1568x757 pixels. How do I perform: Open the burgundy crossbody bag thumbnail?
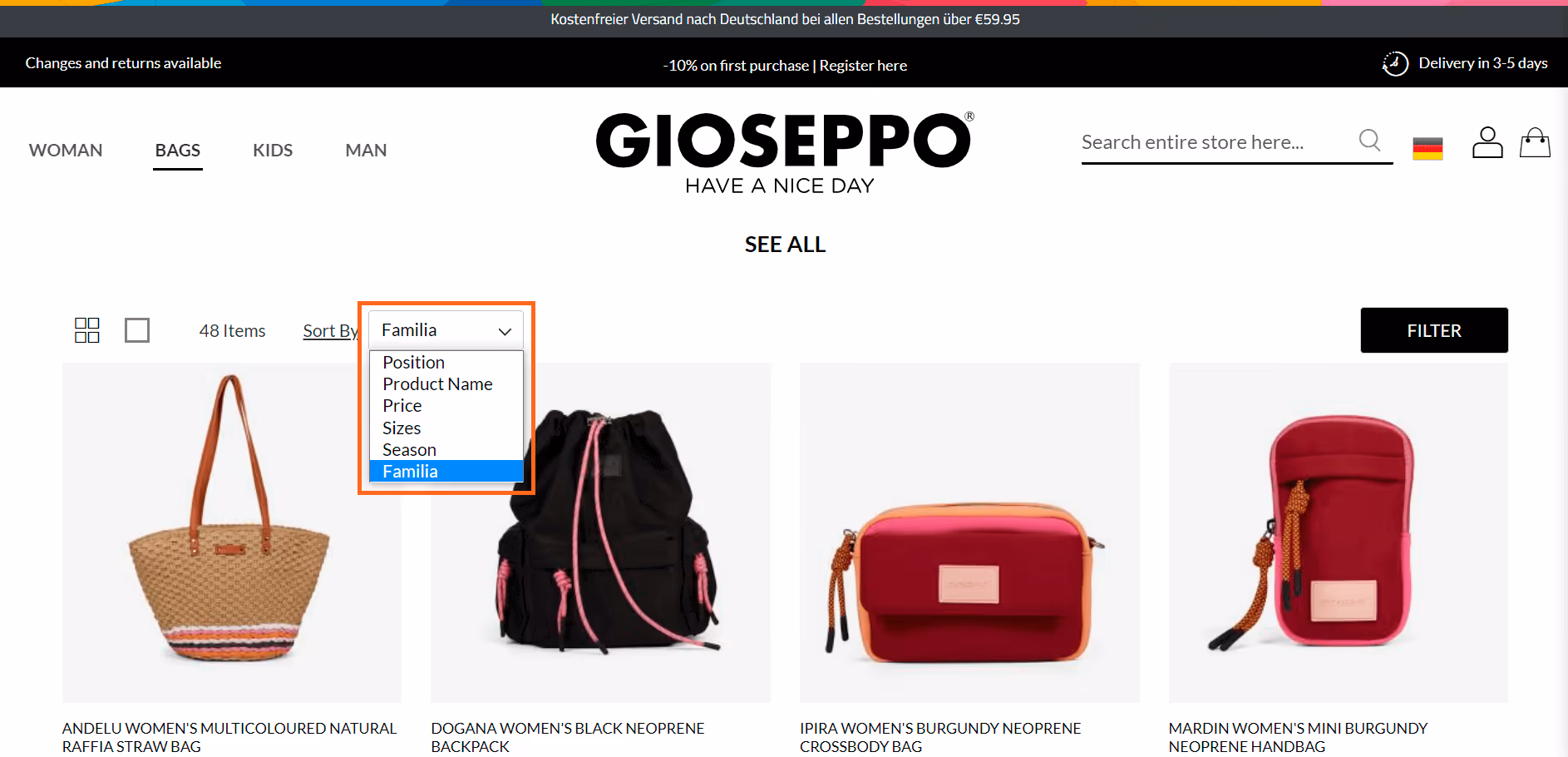(x=969, y=533)
